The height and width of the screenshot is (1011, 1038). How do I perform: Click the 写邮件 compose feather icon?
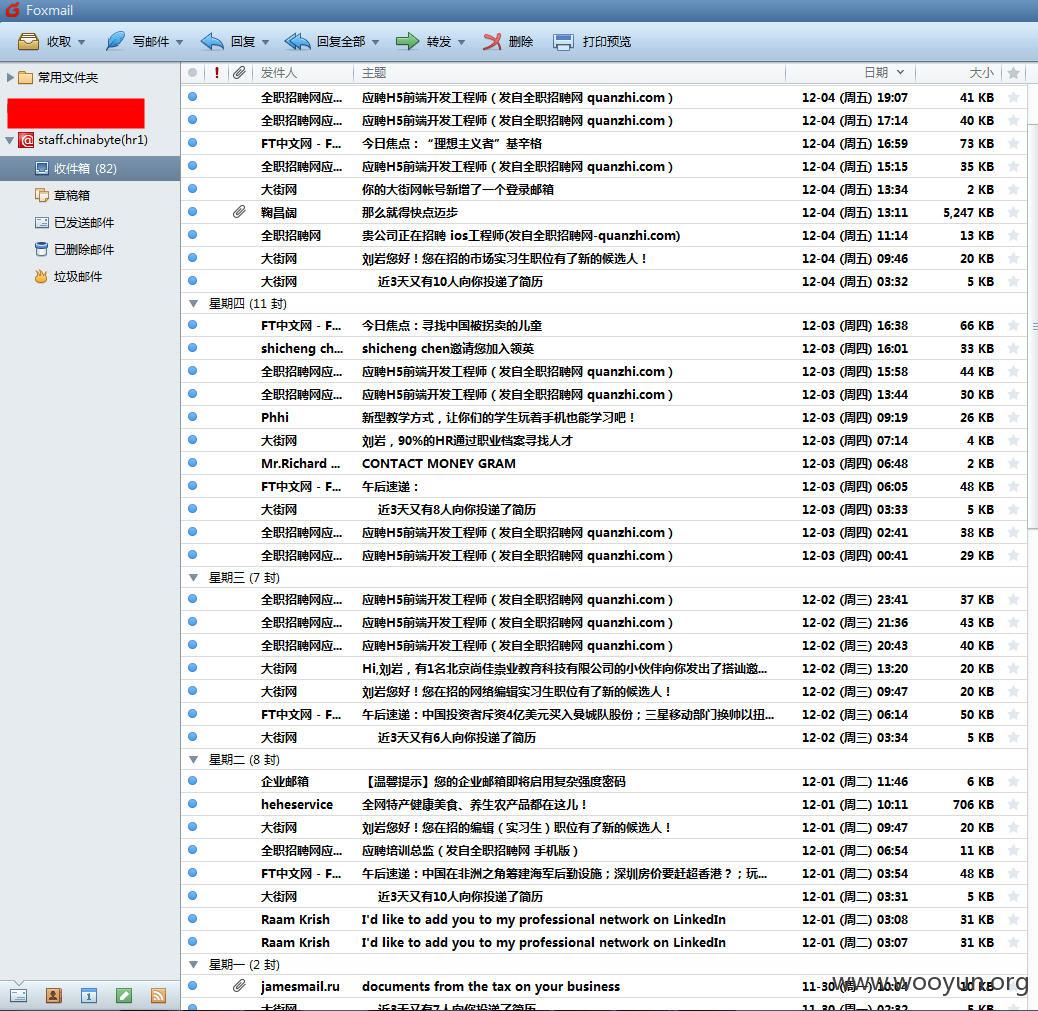point(115,41)
